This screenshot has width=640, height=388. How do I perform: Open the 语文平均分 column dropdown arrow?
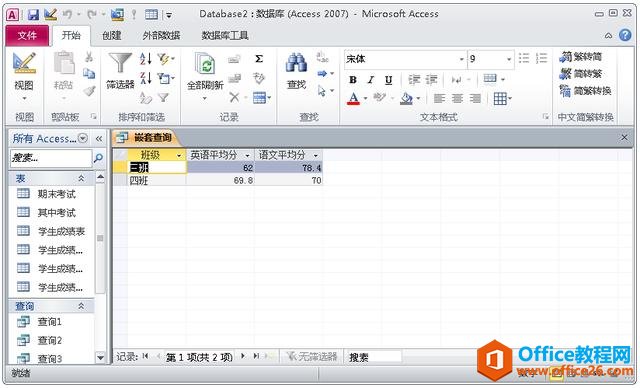point(316,155)
